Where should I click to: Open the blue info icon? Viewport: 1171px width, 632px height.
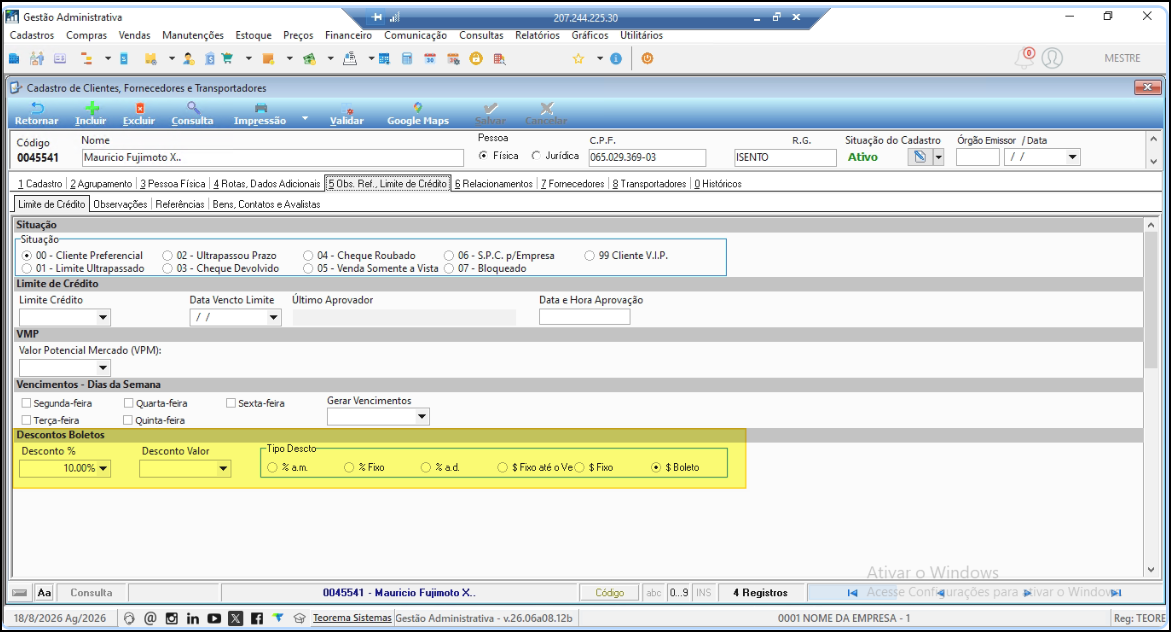(x=616, y=58)
